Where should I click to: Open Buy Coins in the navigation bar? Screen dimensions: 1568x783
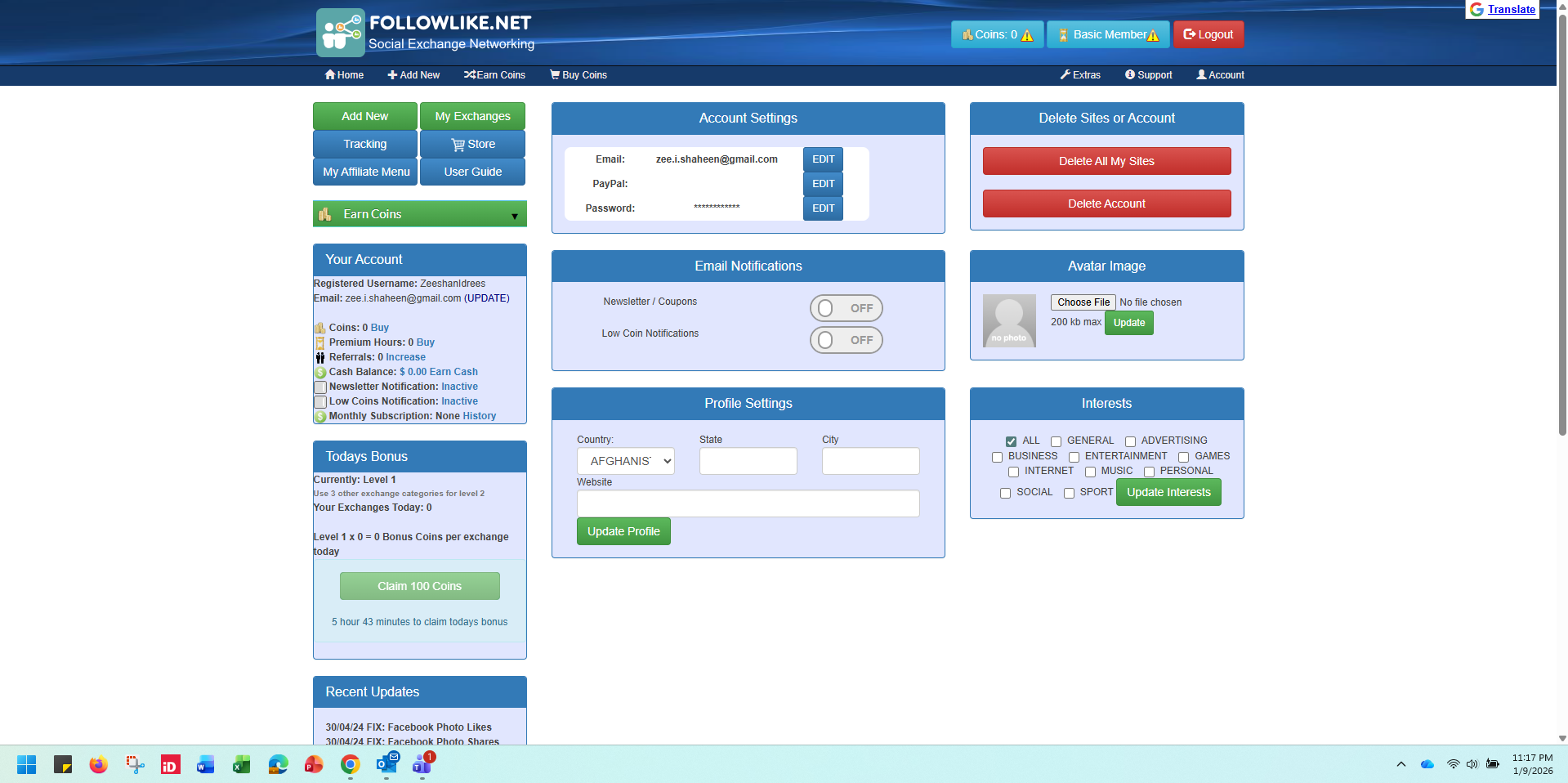(579, 75)
